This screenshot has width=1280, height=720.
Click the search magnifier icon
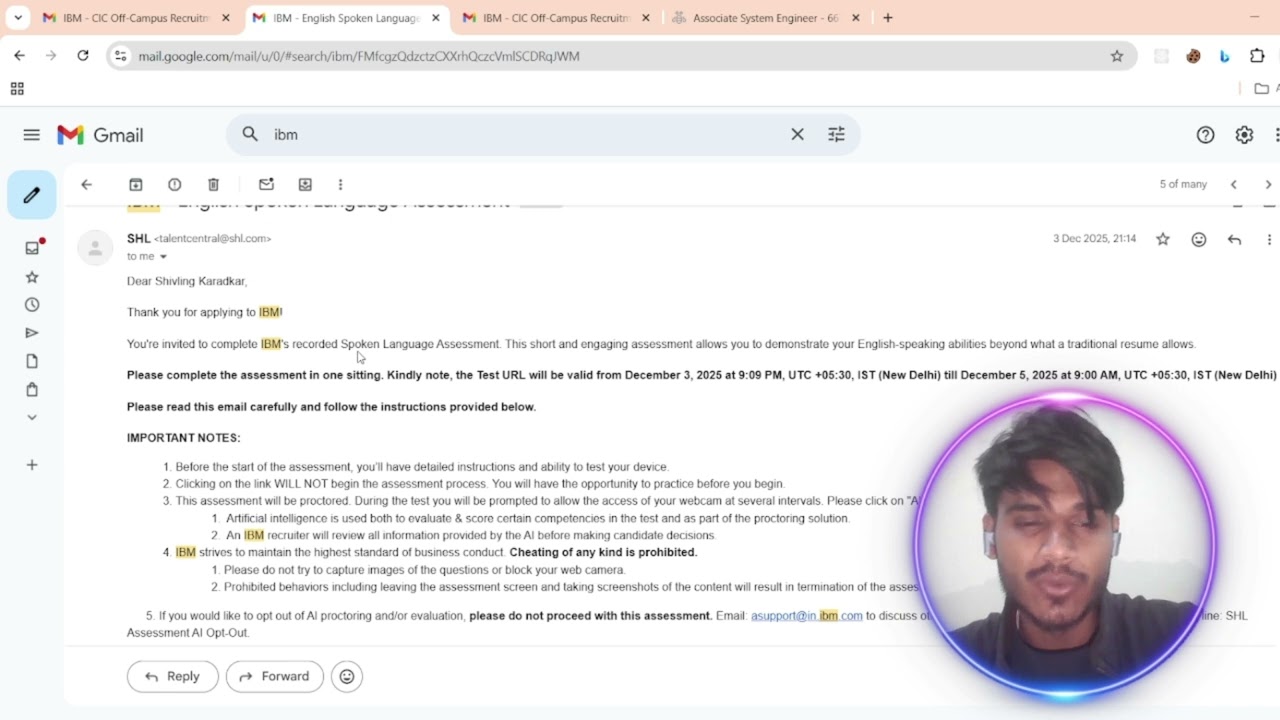pos(250,134)
